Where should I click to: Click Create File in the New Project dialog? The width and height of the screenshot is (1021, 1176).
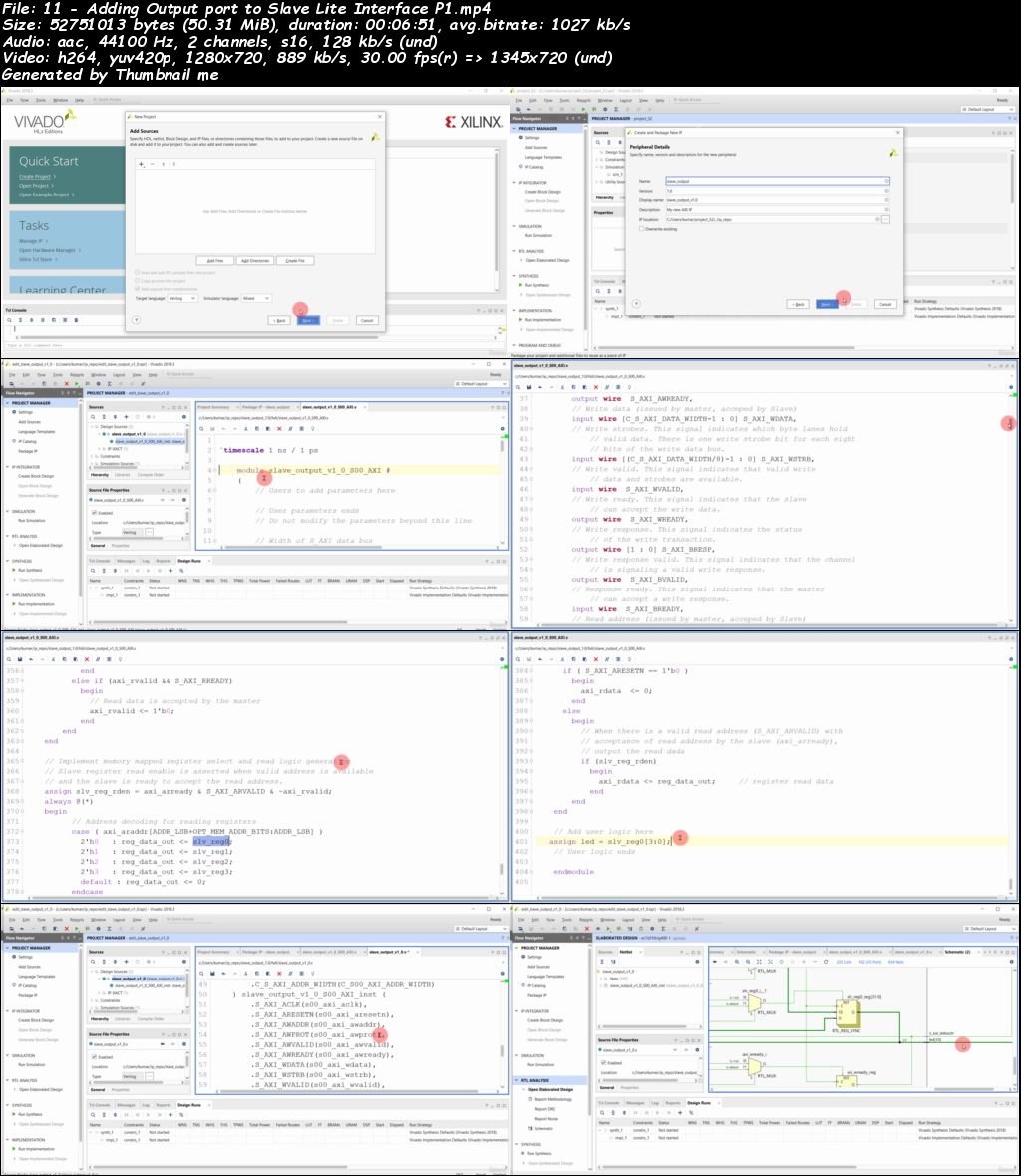pos(295,261)
